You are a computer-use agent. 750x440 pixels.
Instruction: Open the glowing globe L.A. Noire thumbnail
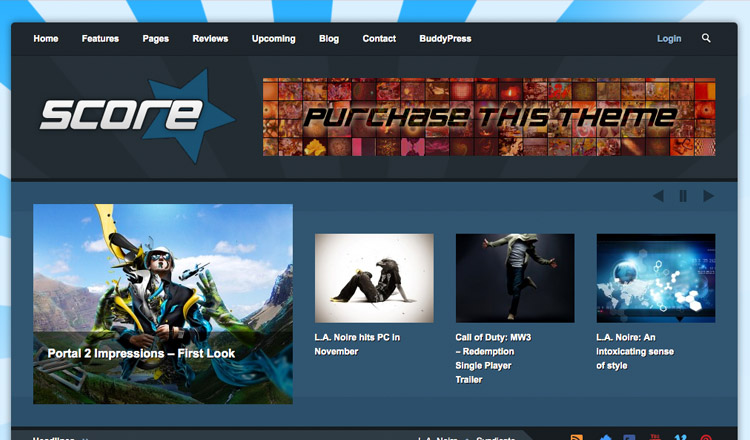(655, 278)
